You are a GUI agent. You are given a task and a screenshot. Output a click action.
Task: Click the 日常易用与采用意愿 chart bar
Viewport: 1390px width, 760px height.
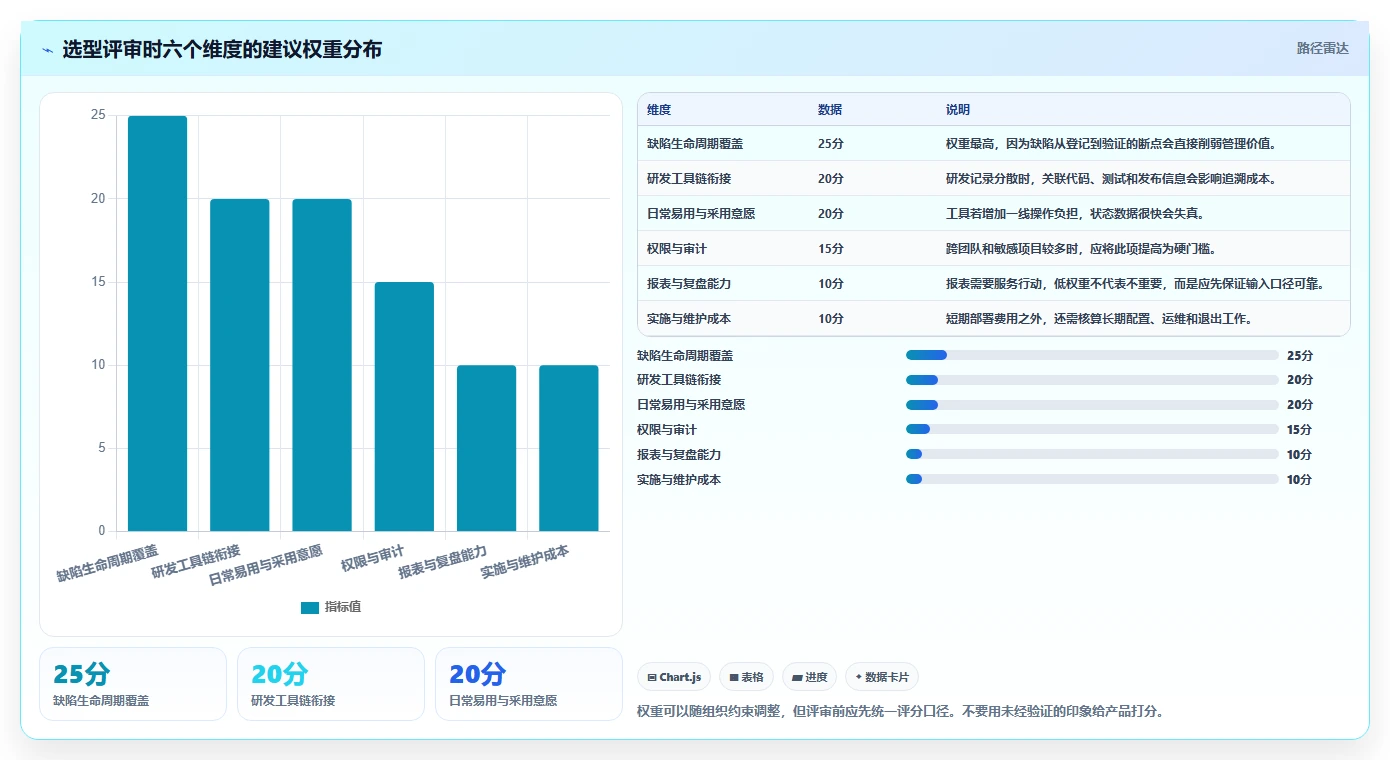coord(322,365)
